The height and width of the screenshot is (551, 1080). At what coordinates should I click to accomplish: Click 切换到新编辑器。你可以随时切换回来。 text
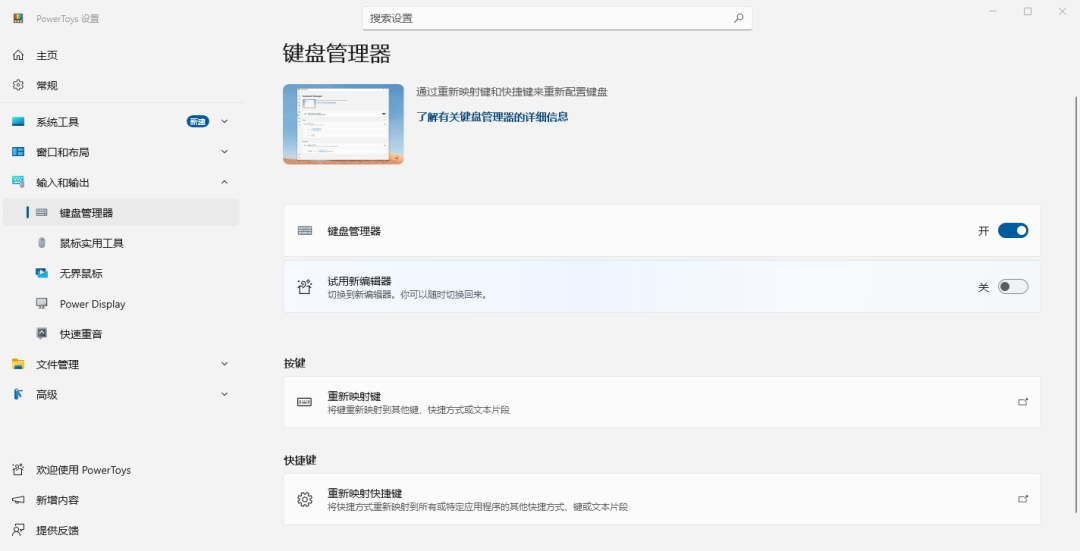coord(407,295)
